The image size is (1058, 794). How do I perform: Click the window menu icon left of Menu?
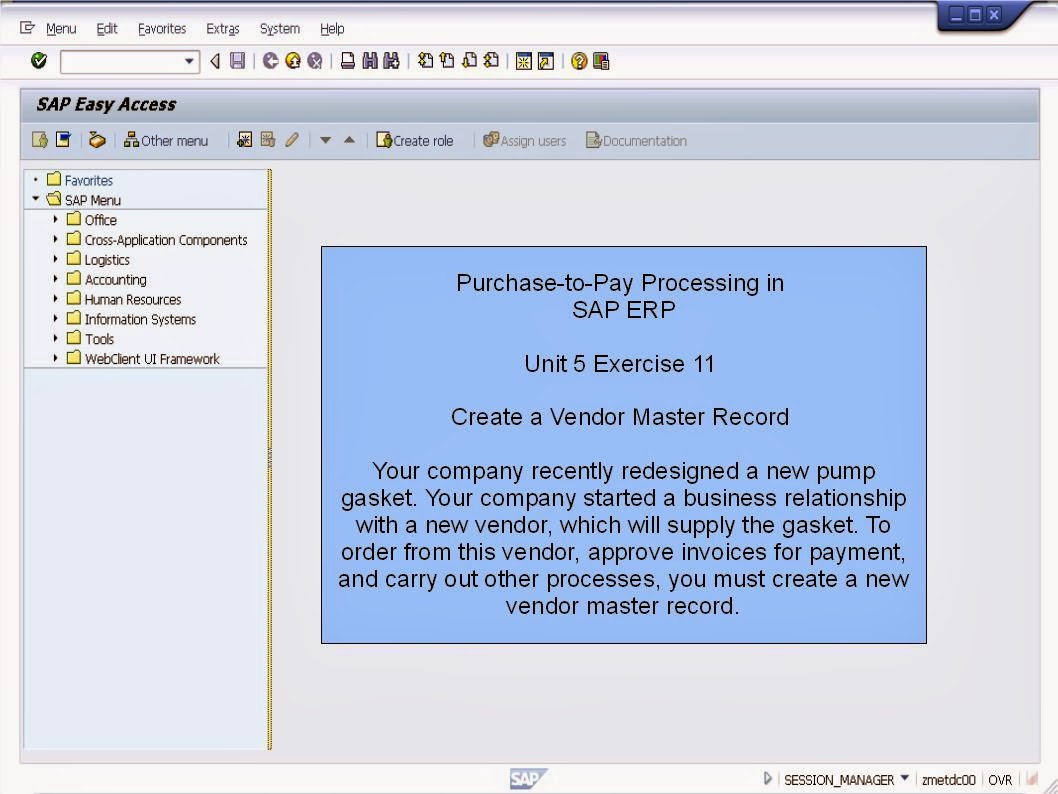(27, 28)
